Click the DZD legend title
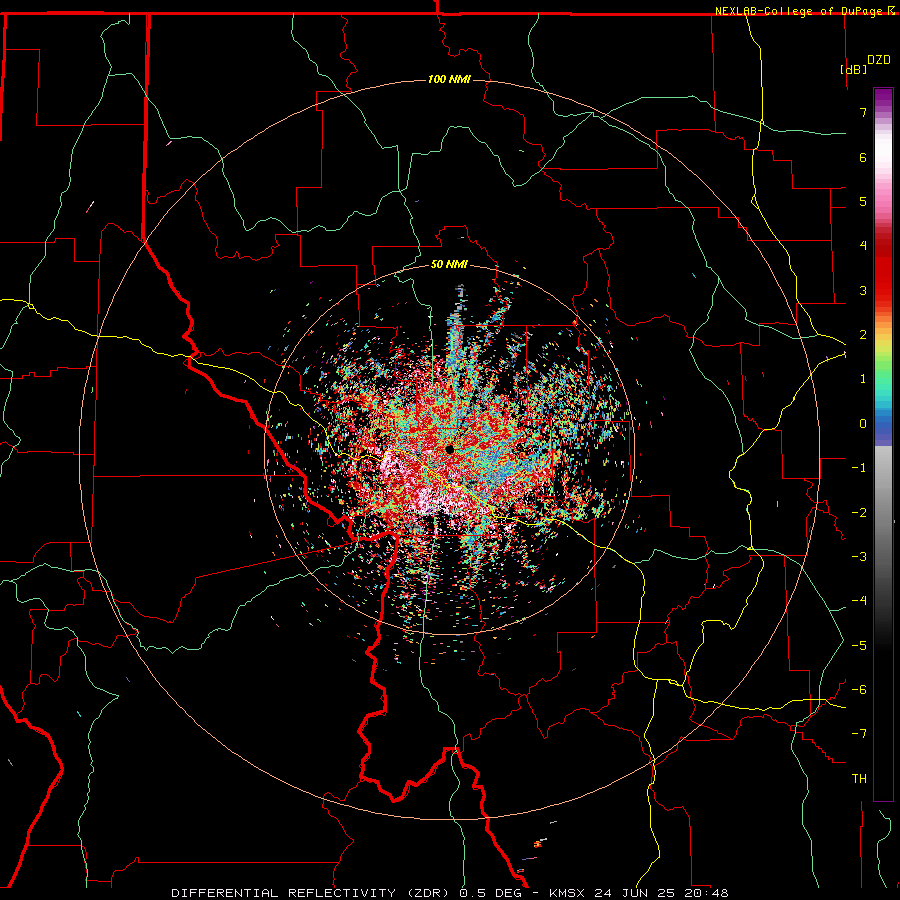The image size is (900, 900). click(879, 60)
